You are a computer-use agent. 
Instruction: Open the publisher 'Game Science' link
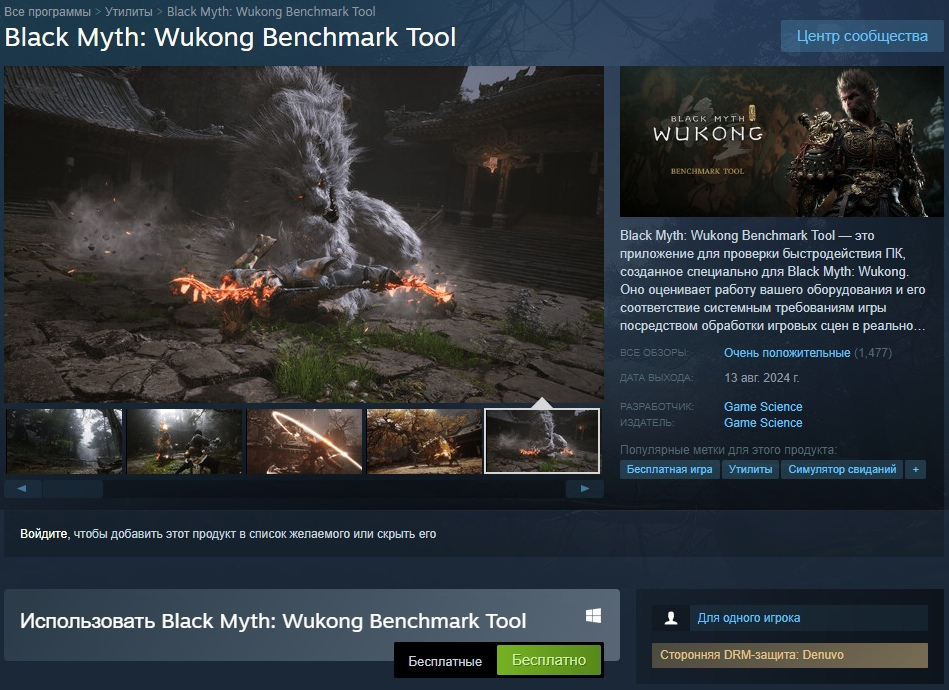[x=763, y=422]
